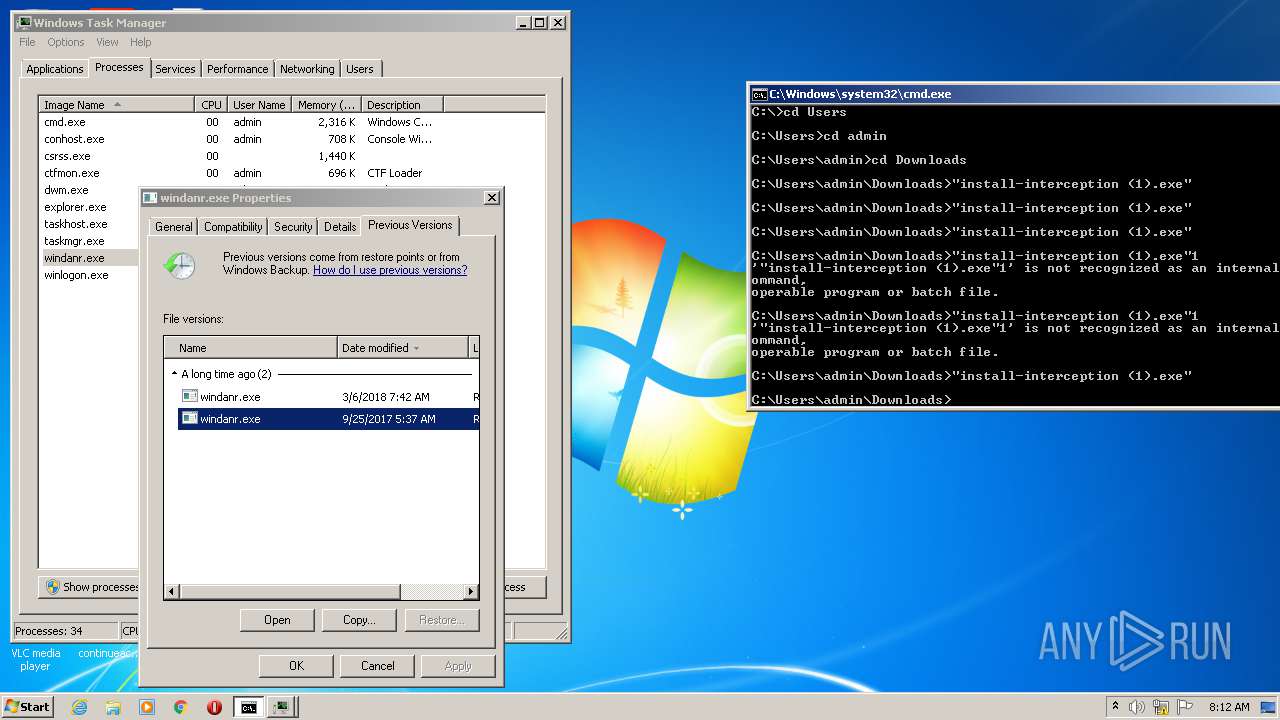The width and height of the screenshot is (1280, 720).
Task: Click OK in windanr.exe Properties
Action: pyautogui.click(x=296, y=666)
